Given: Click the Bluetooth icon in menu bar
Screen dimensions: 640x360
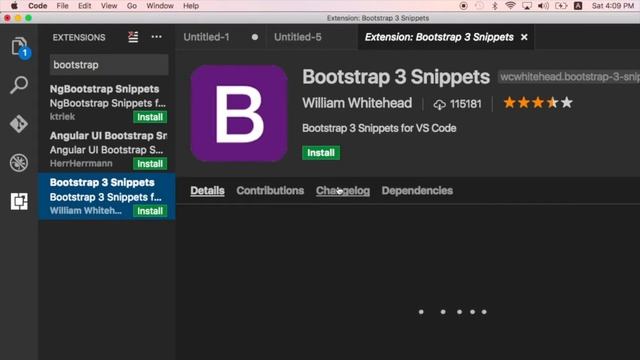Looking at the screenshot, I should point(495,6).
